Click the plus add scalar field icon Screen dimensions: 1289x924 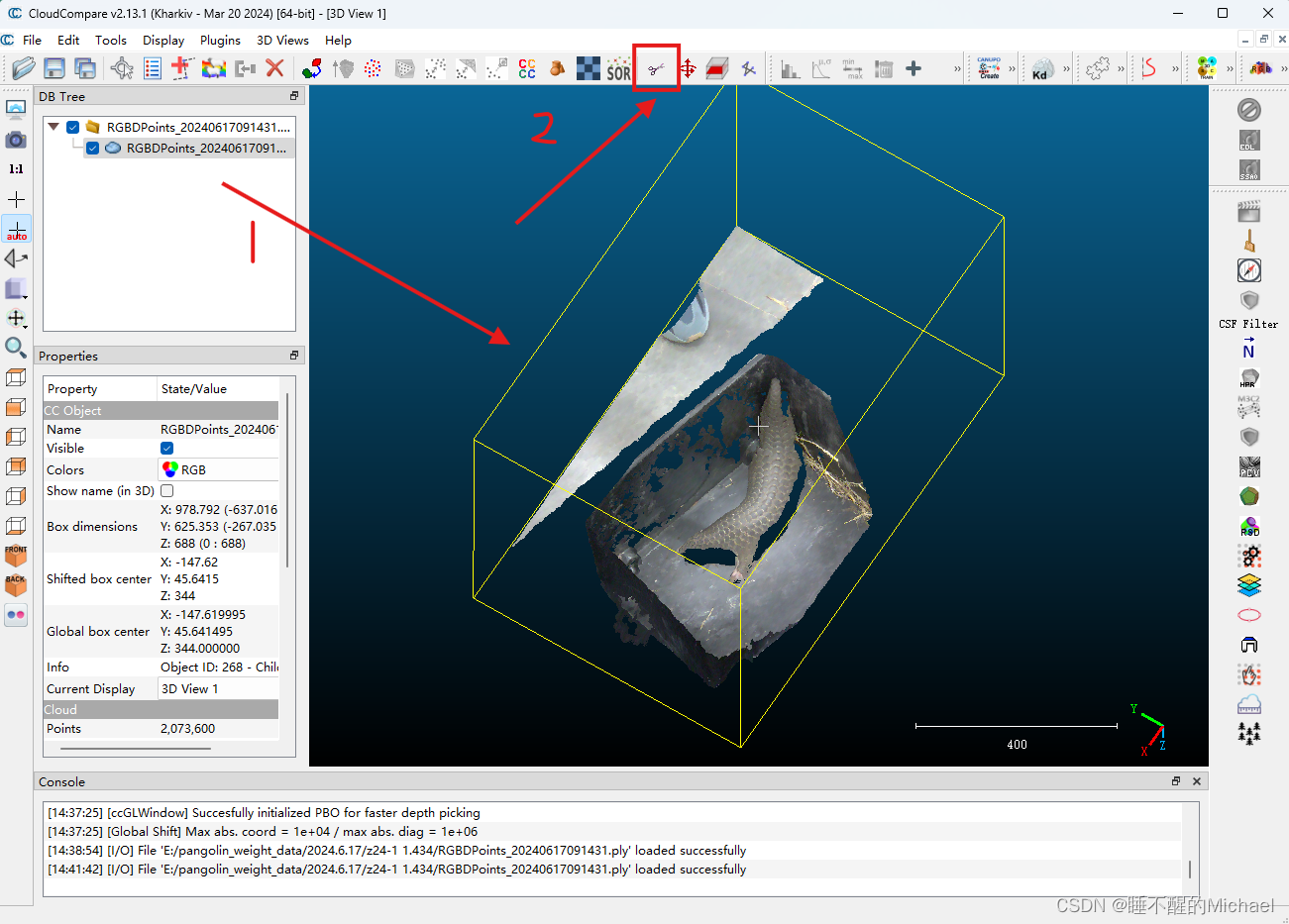point(913,68)
